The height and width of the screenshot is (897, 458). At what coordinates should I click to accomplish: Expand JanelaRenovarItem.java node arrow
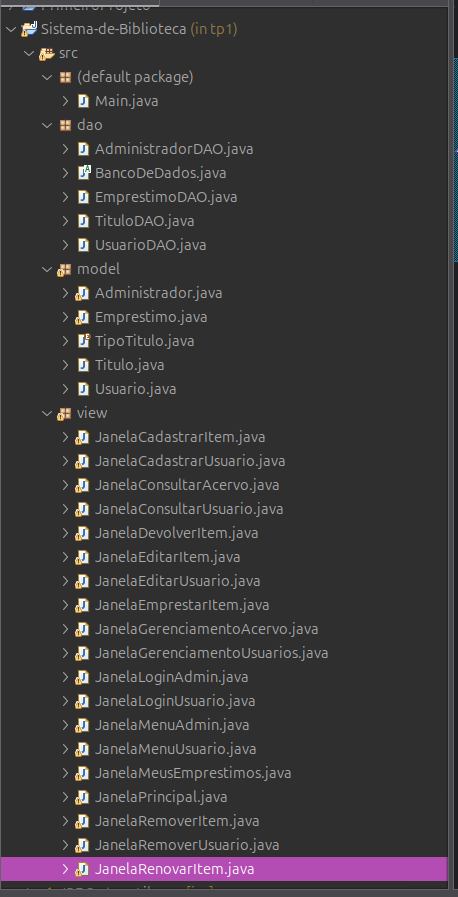coord(65,869)
